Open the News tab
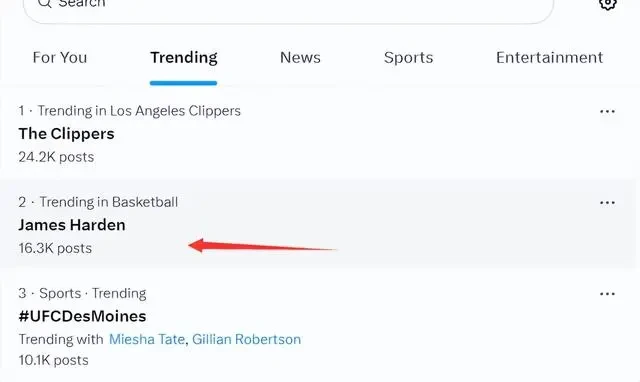 [300, 58]
